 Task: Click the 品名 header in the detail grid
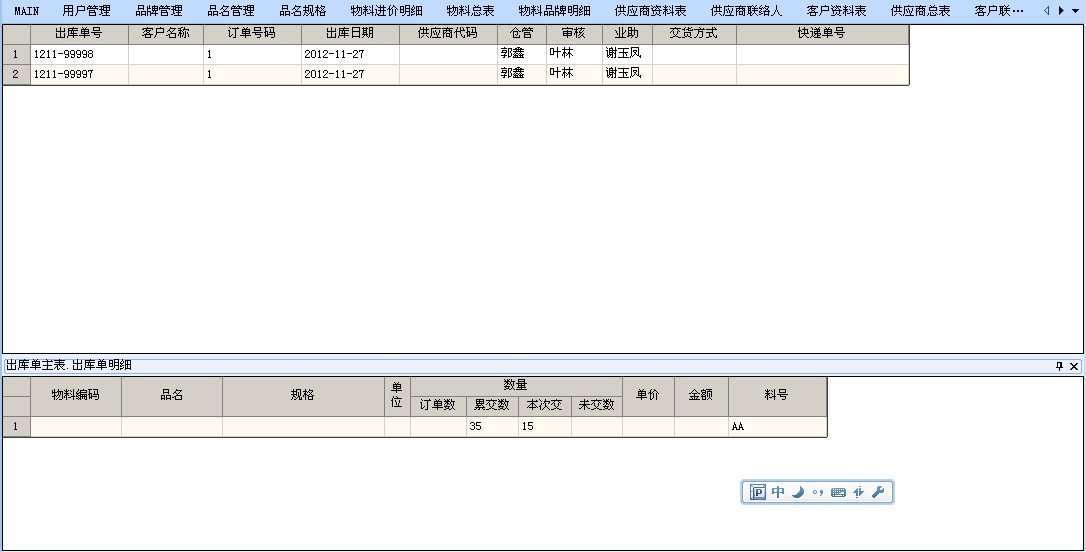[172, 395]
